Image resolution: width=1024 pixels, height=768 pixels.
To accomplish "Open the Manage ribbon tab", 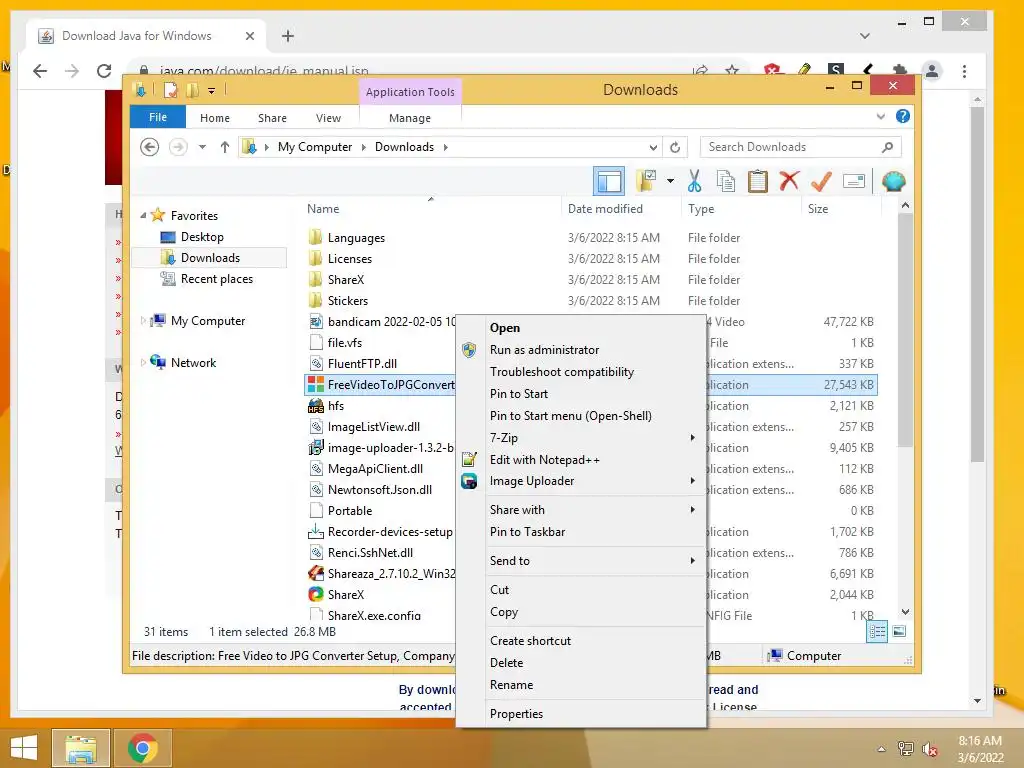I will 409,118.
